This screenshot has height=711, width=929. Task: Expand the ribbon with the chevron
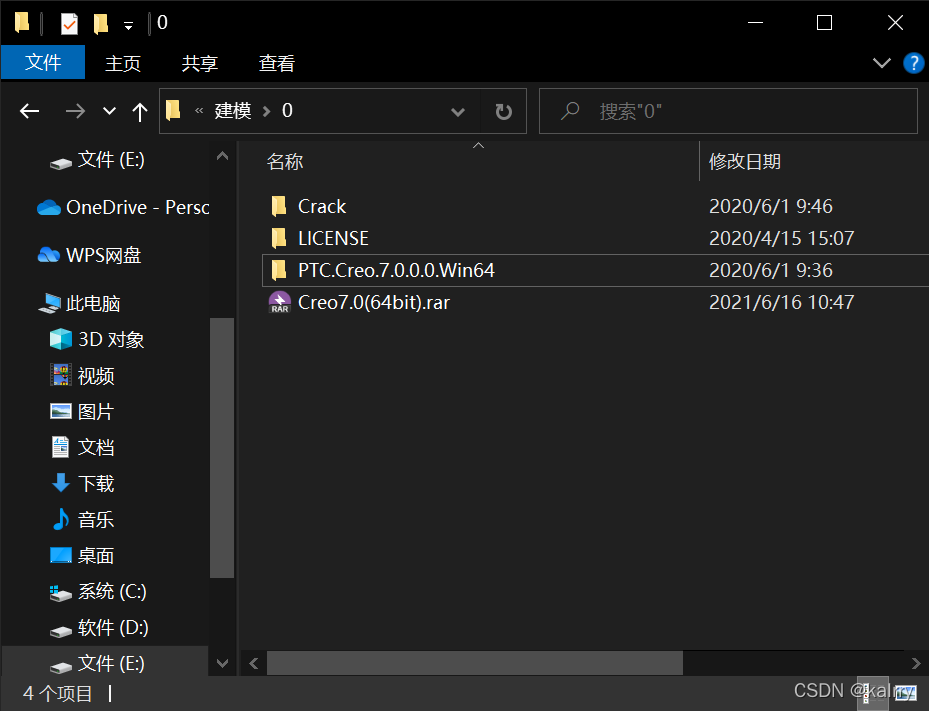point(882,63)
